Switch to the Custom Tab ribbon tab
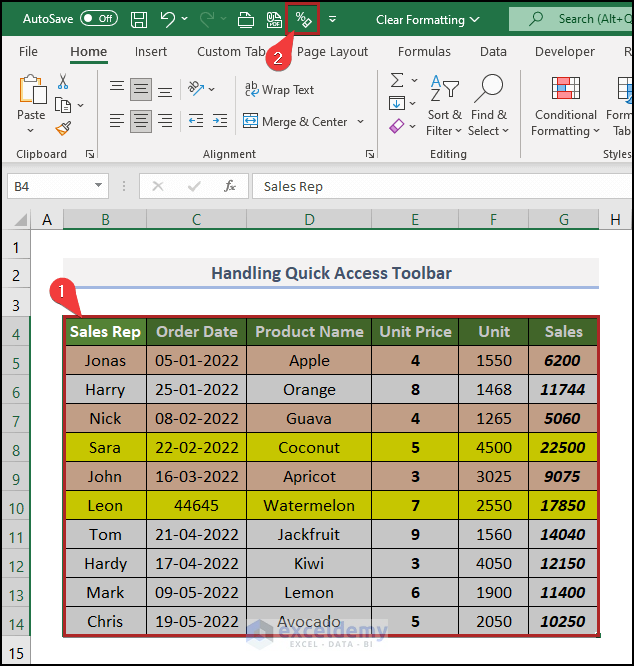 coord(231,52)
